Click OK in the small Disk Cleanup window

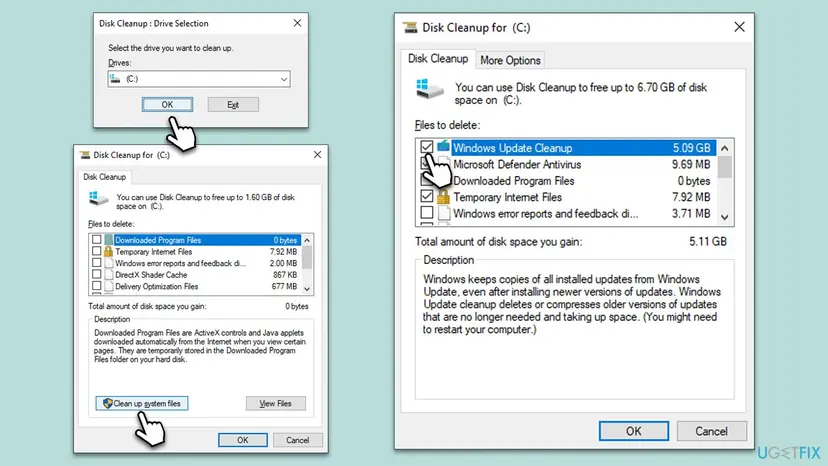(243, 440)
